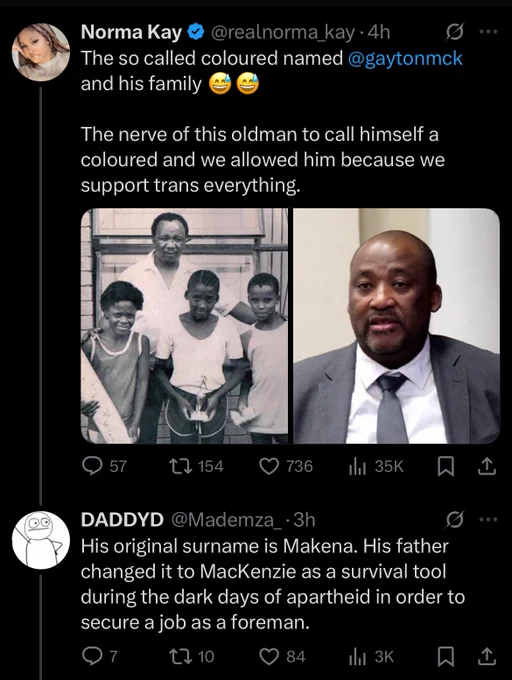Repost DADDYD's reply showing 10 reposts

tap(178, 657)
